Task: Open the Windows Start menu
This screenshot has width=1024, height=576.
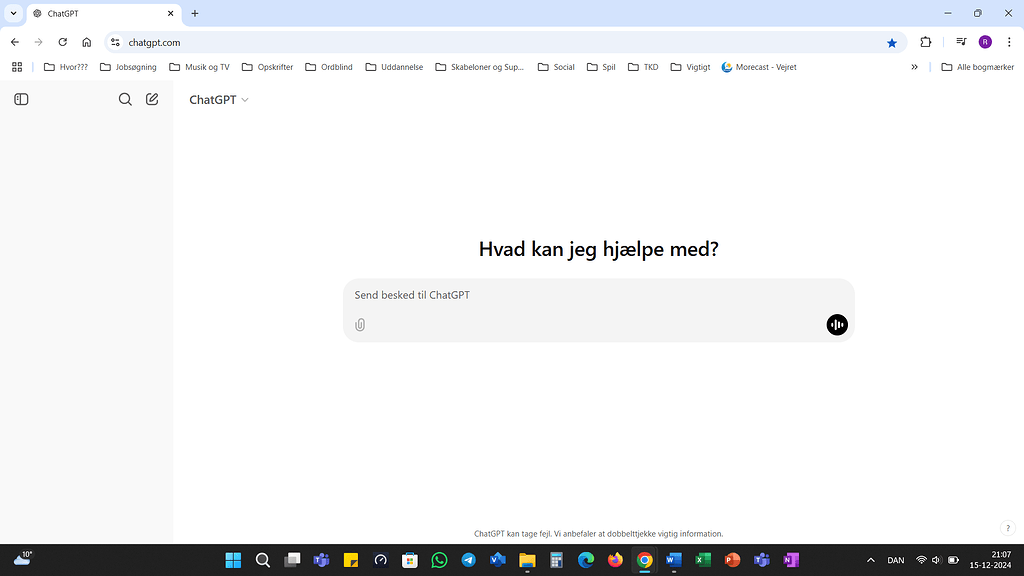Action: click(233, 560)
